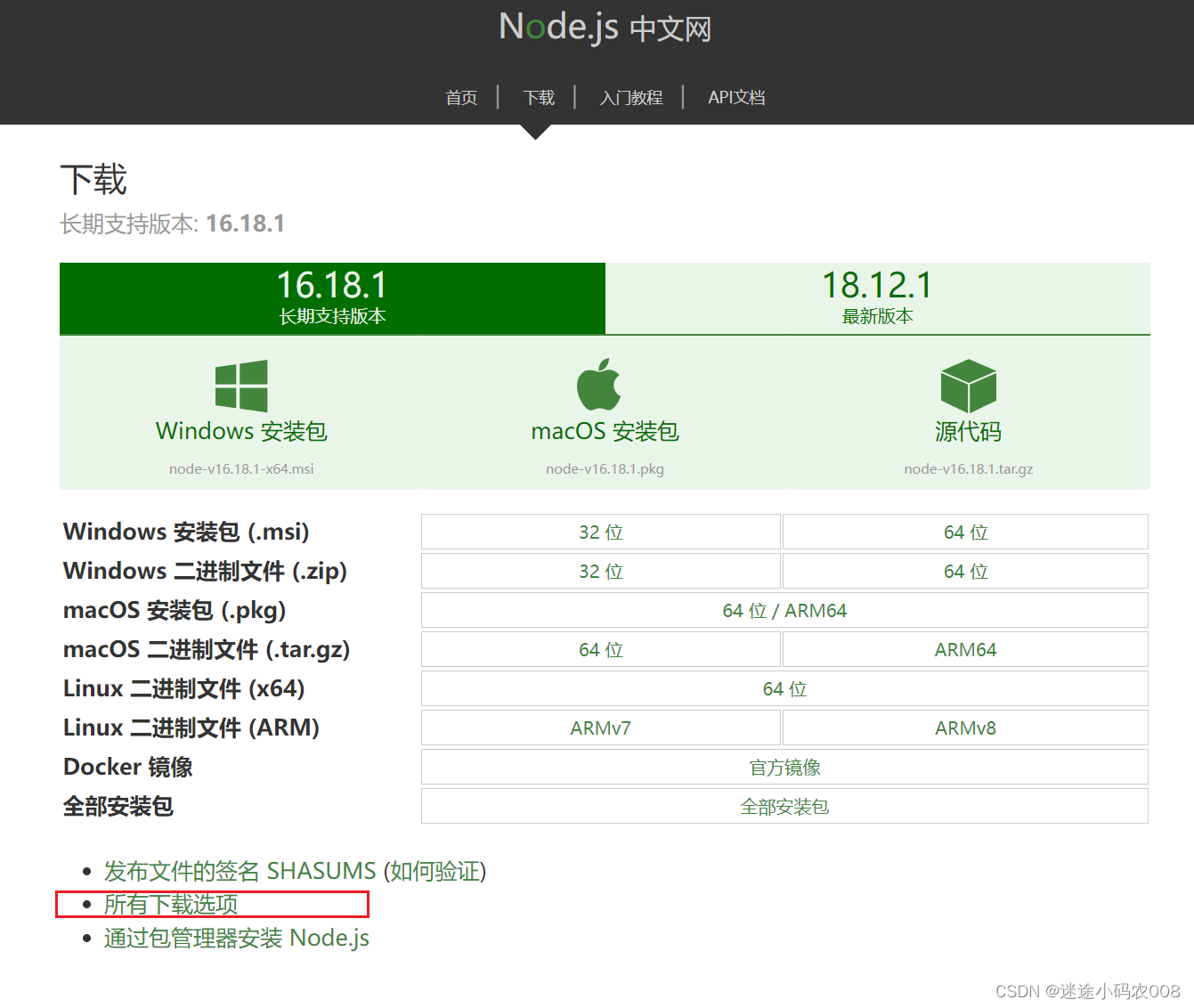Click the Windows logo installer icon
The image size is (1194, 1008).
point(241,386)
